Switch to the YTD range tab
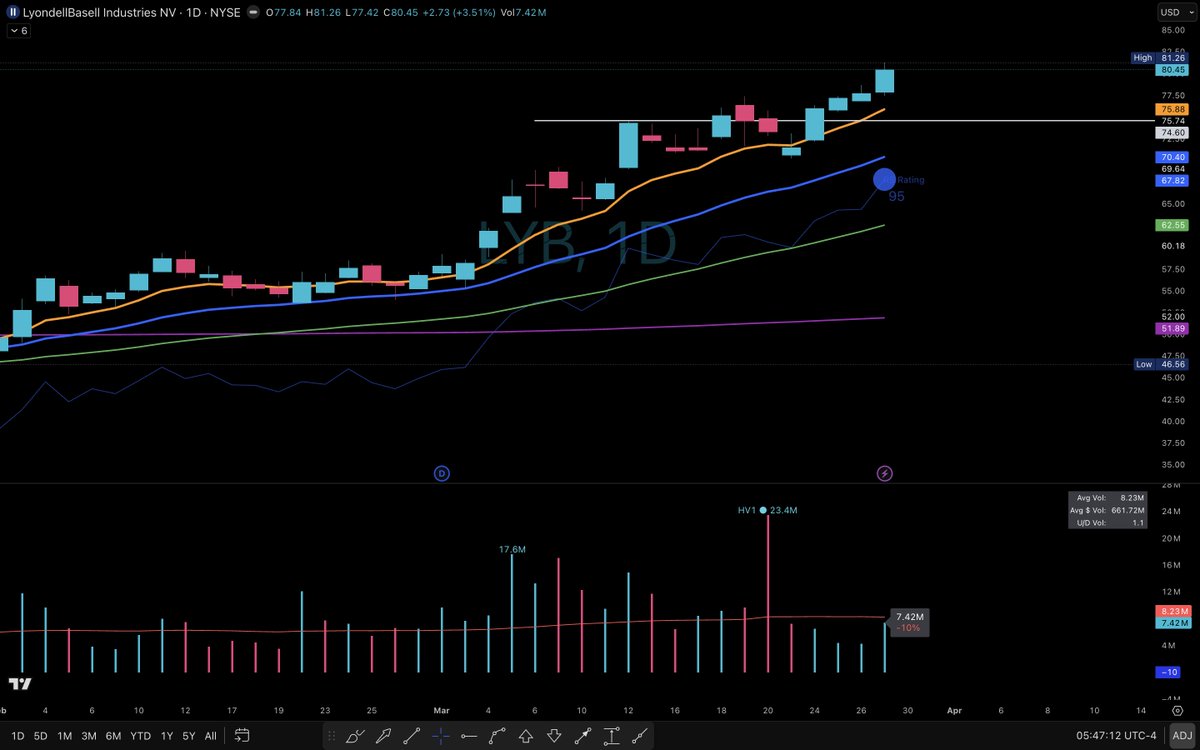This screenshot has width=1200, height=750. [x=140, y=735]
